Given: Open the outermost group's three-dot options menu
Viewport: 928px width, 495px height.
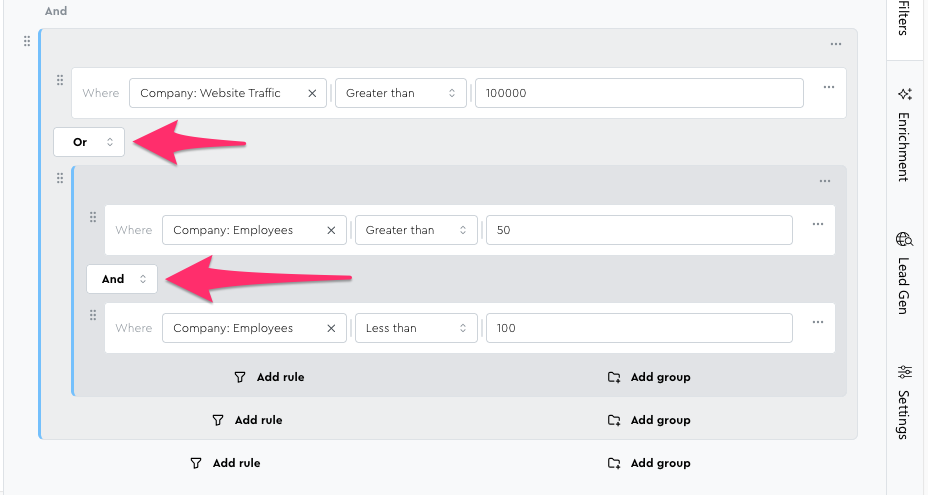Looking at the screenshot, I should pos(835,44).
